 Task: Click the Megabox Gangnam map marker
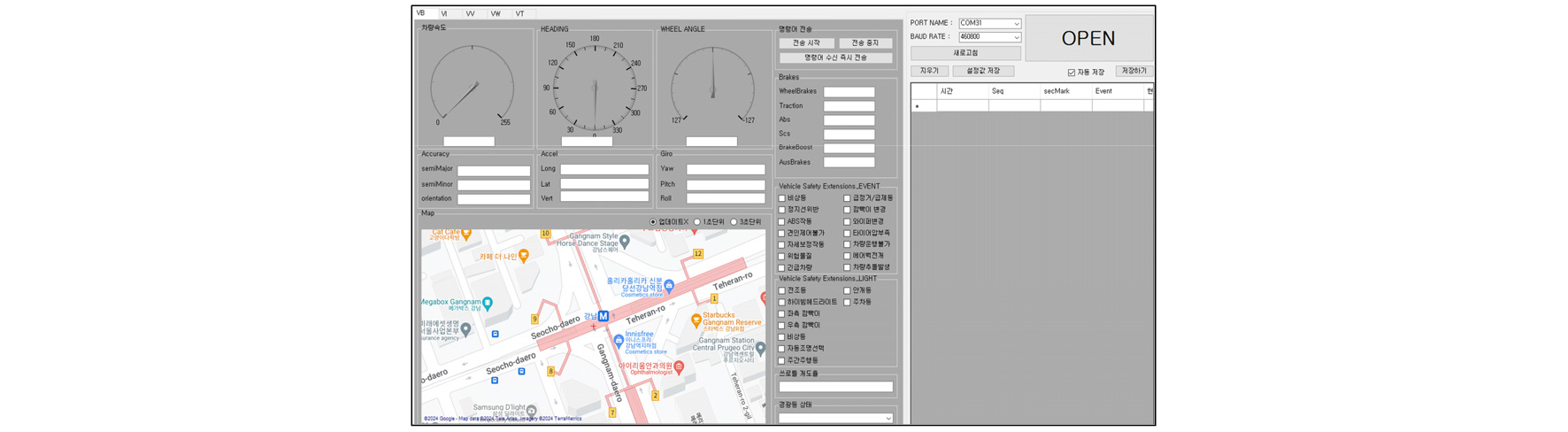click(x=488, y=303)
